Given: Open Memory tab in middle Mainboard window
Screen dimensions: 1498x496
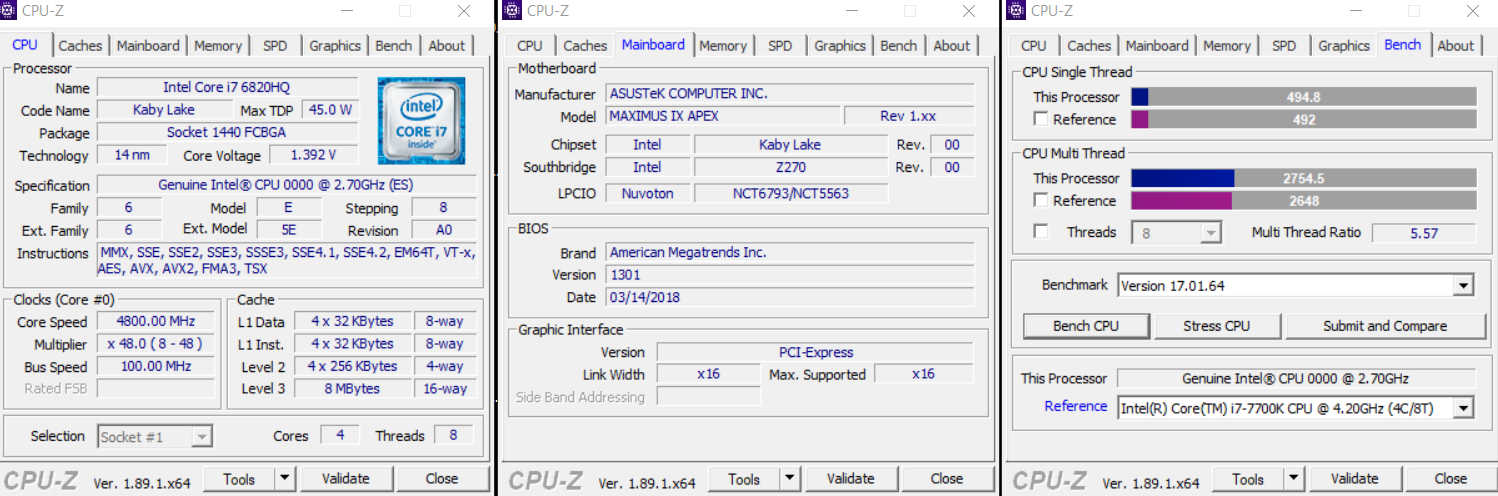Looking at the screenshot, I should (723, 46).
